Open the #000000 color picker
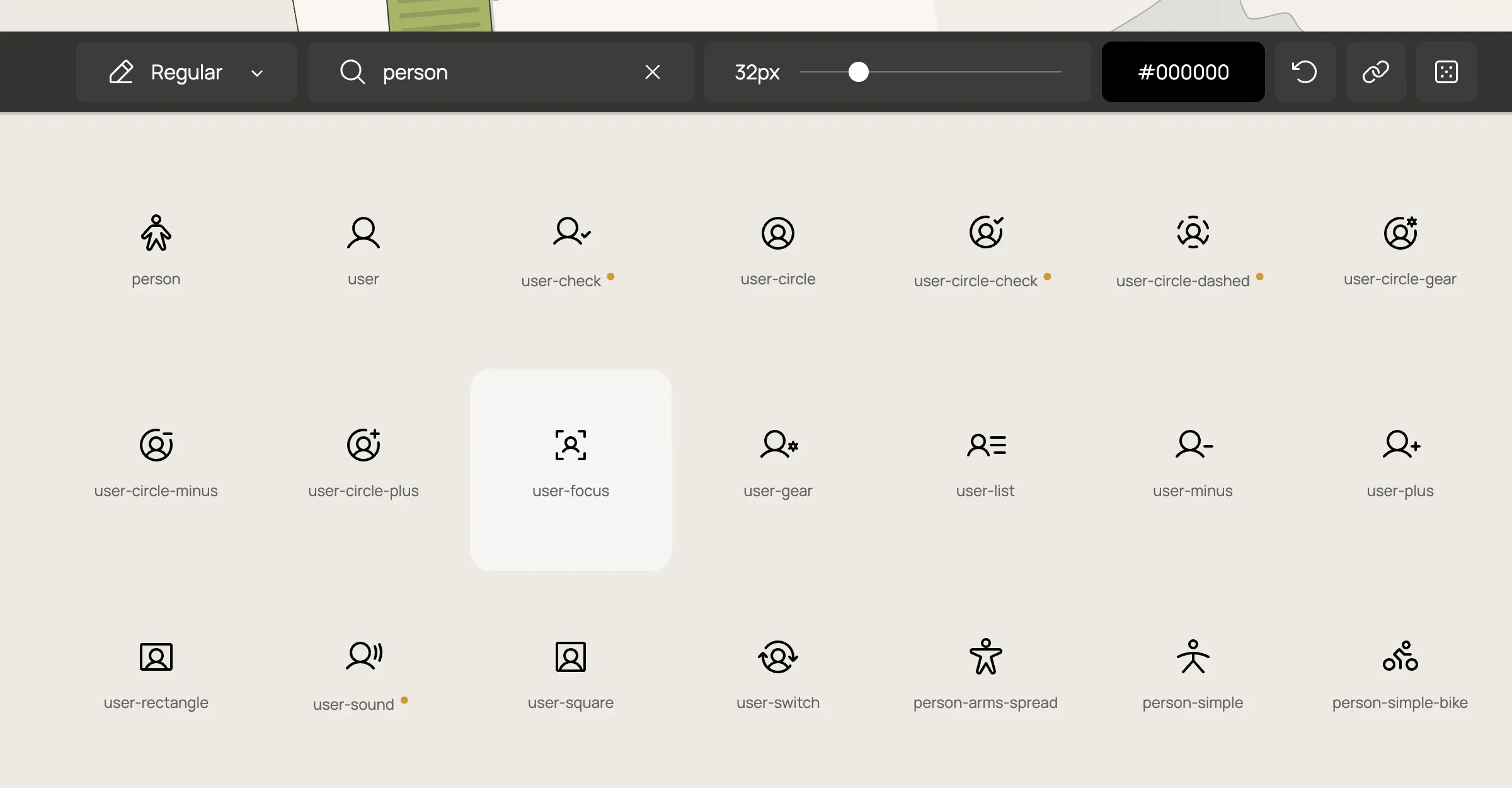The image size is (1512, 788). click(x=1183, y=72)
